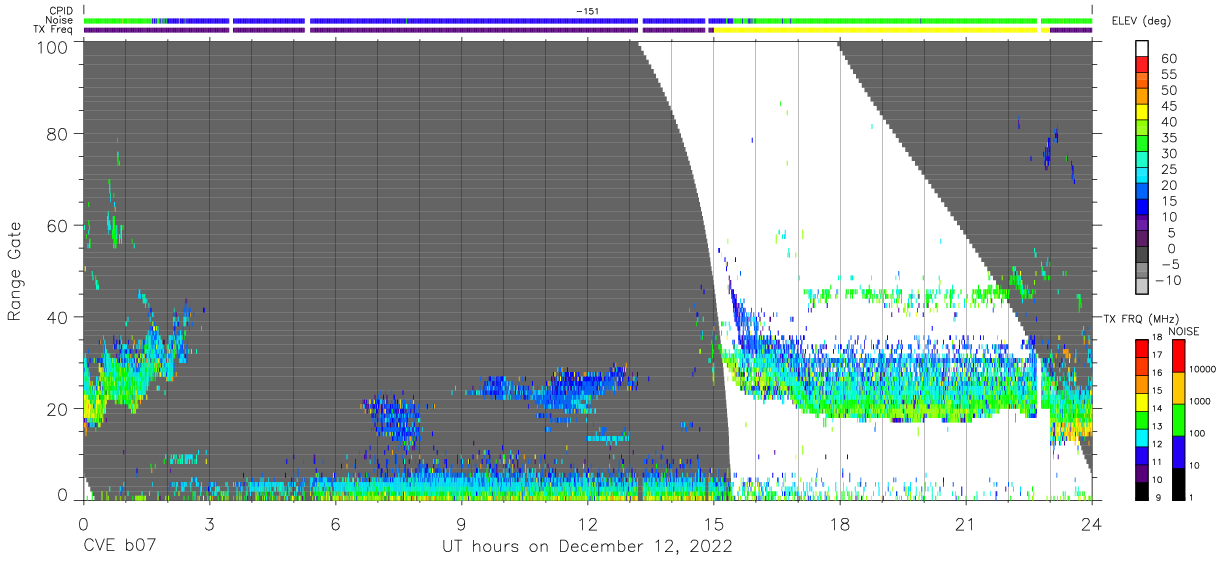
Task: Click the CPID row label
Action: (59, 11)
